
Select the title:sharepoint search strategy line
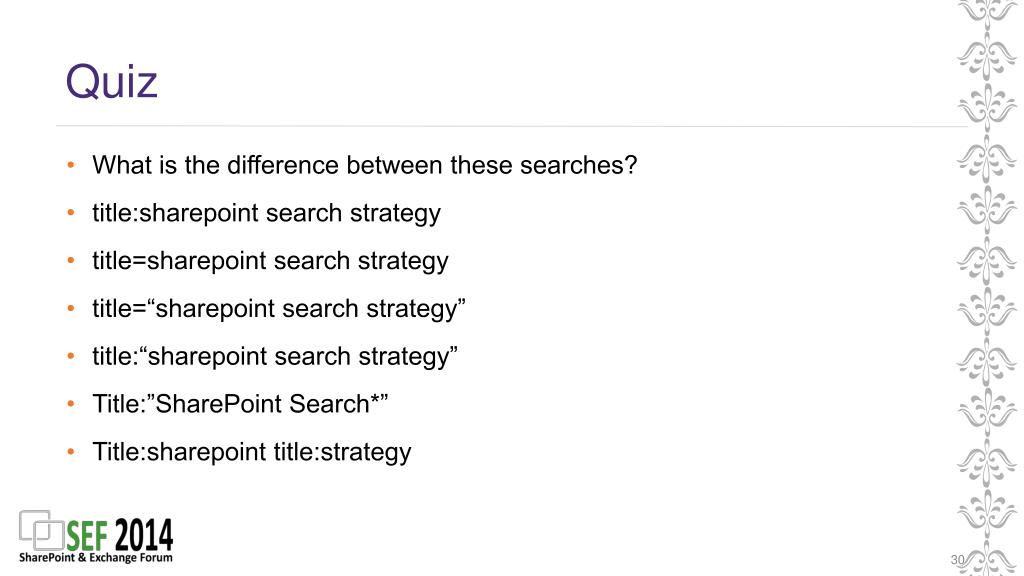coord(266,214)
